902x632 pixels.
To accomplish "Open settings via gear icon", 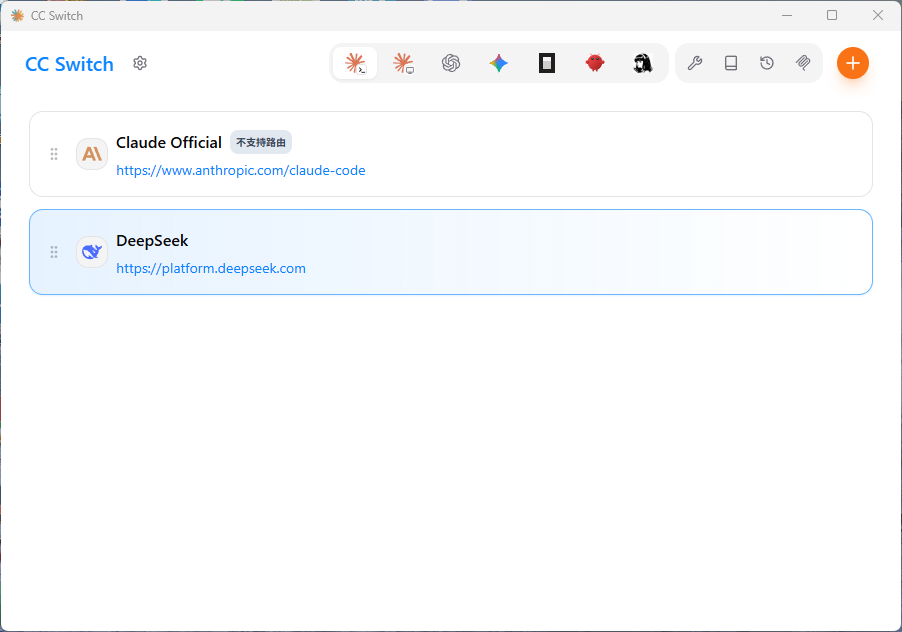I will [140, 63].
